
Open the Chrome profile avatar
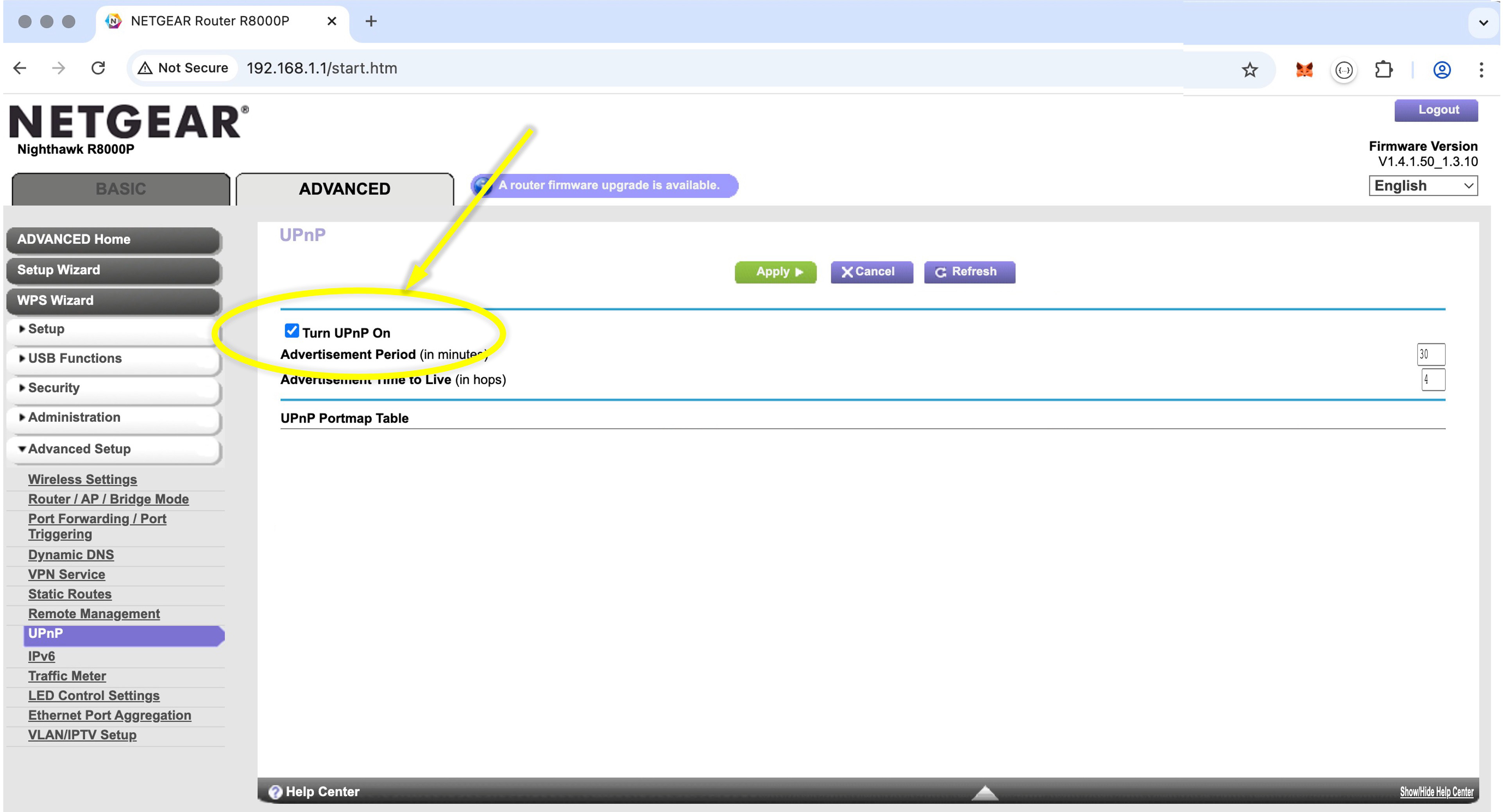click(1442, 70)
